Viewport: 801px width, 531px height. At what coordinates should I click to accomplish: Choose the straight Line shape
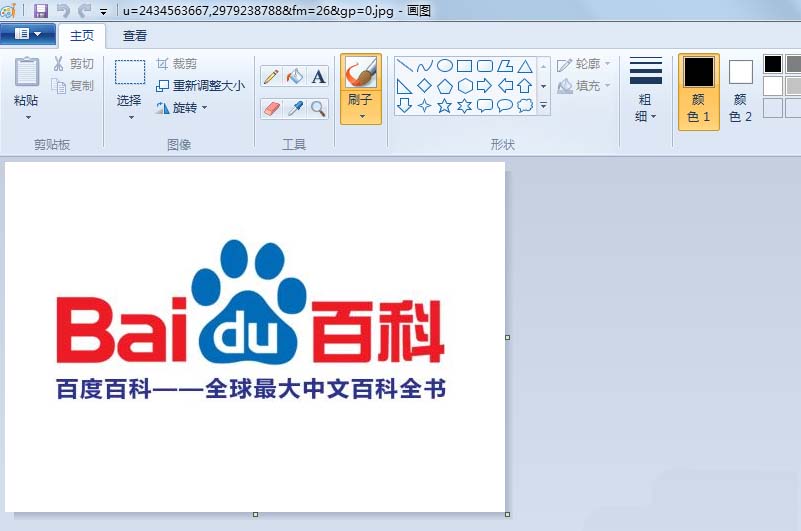click(x=404, y=66)
